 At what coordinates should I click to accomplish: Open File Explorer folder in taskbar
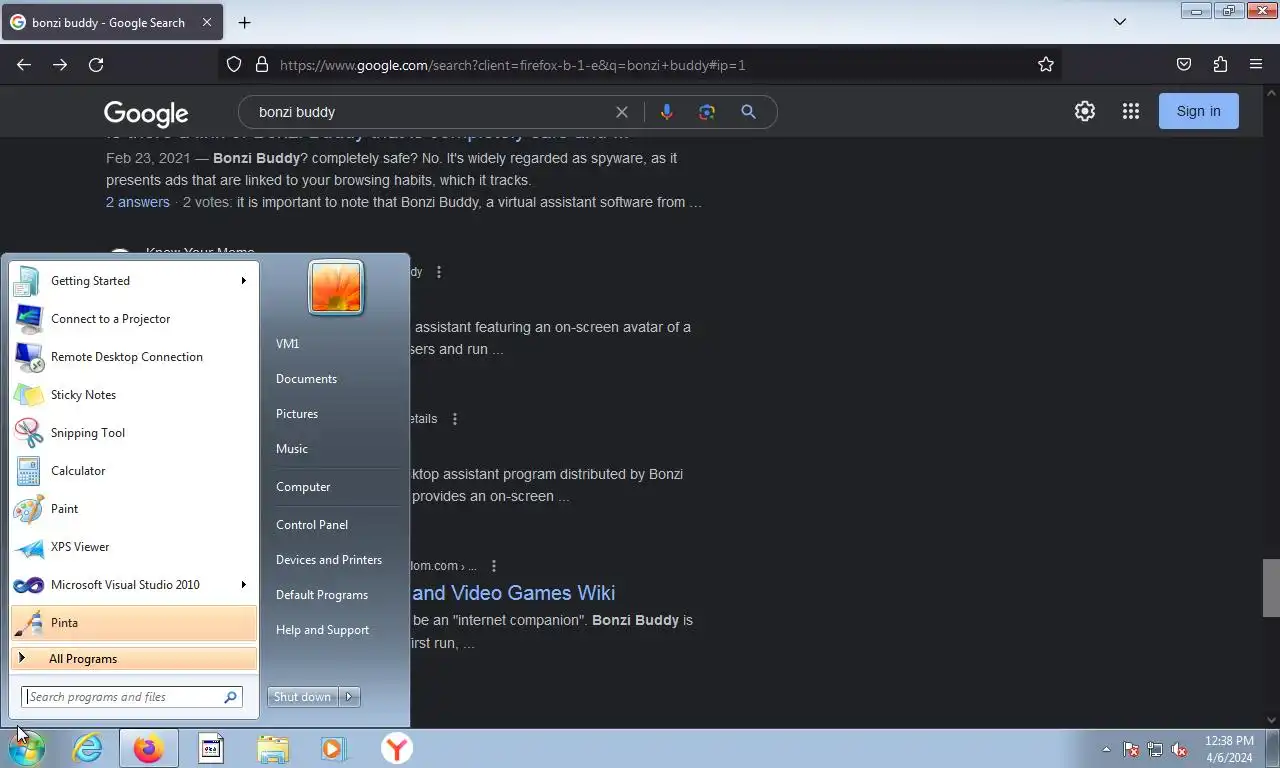coord(272,748)
